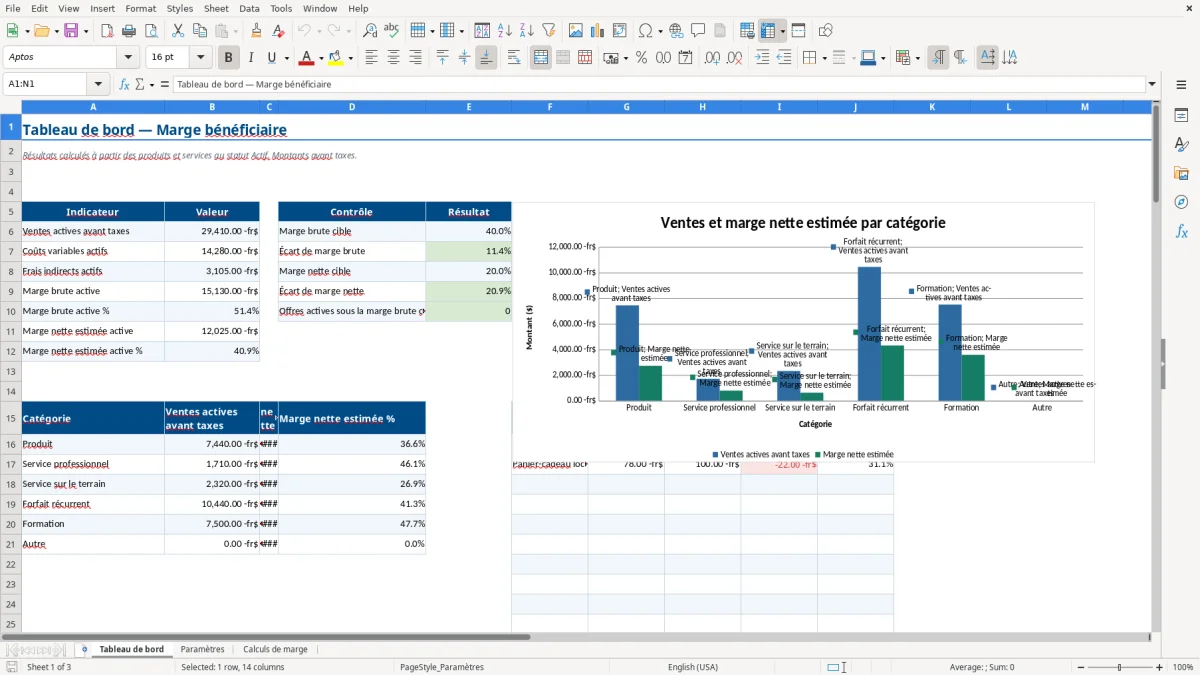Insert a comment
This screenshot has width=1200, height=675.
pos(698,31)
